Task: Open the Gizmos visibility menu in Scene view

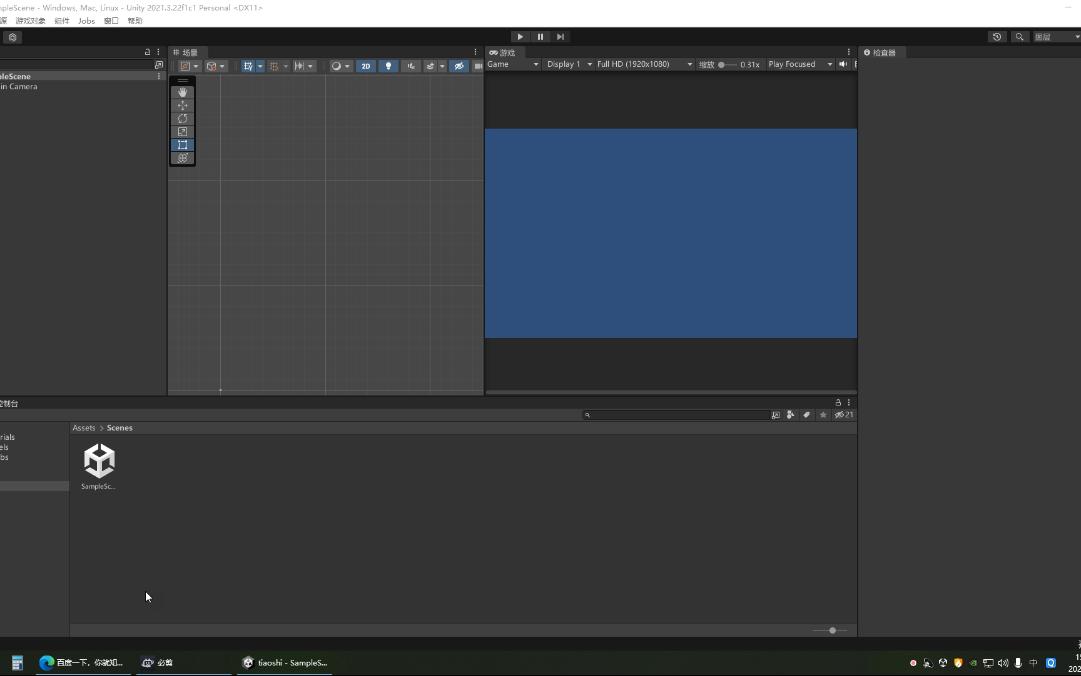Action: 459,65
